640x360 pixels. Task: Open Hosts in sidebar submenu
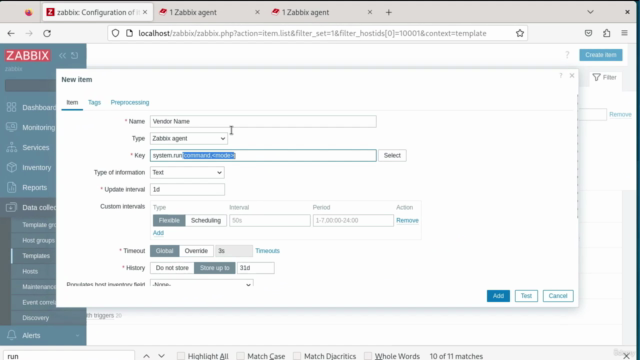pyautogui.click(x=30, y=271)
